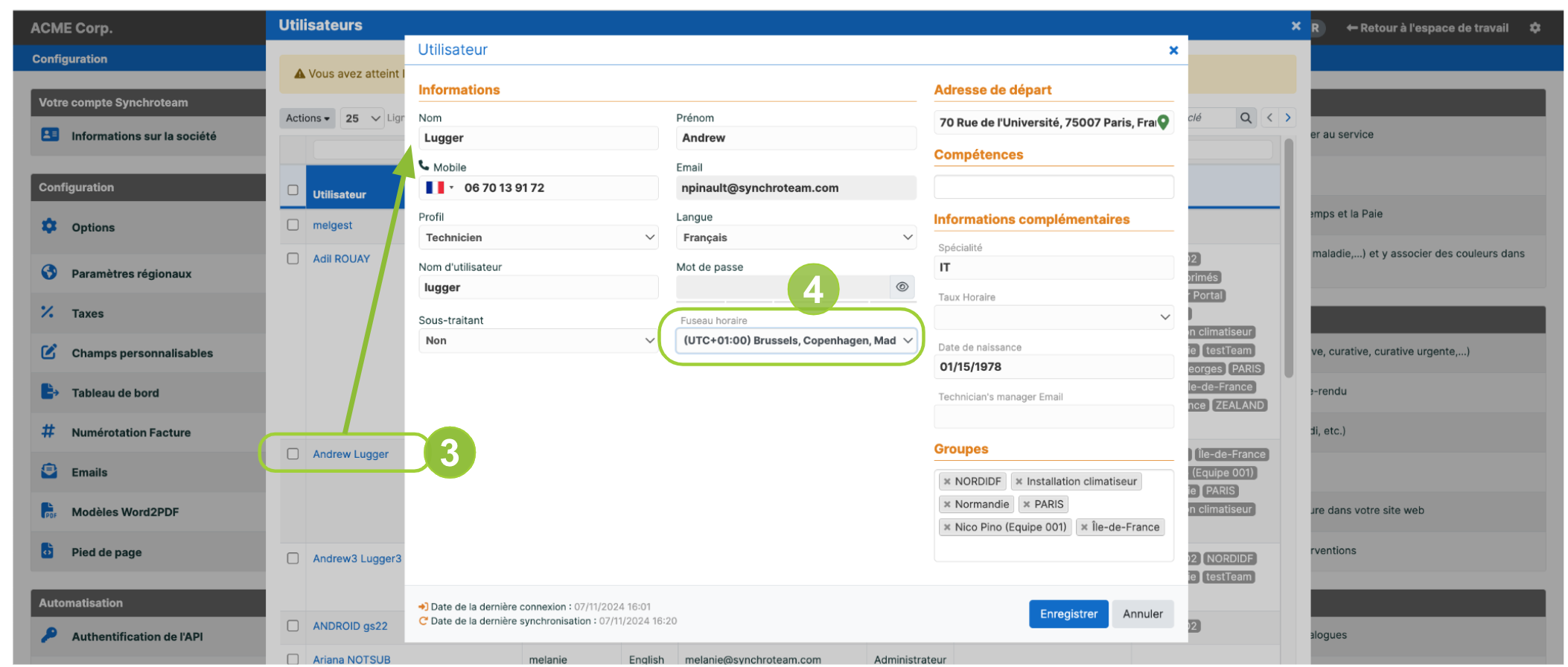Image resolution: width=1568 pixels, height=667 pixels.
Task: Open the Adil ROUAY user link
Action: [341, 258]
